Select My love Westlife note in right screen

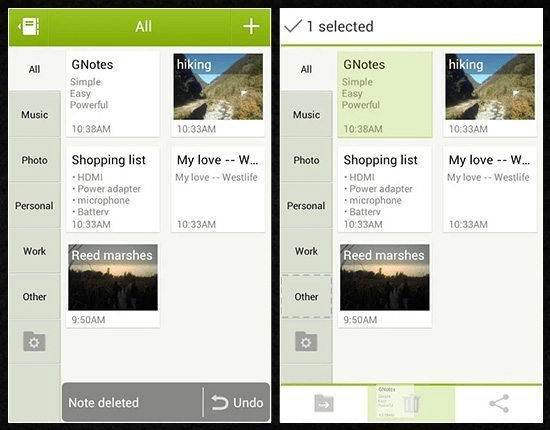[x=490, y=190]
